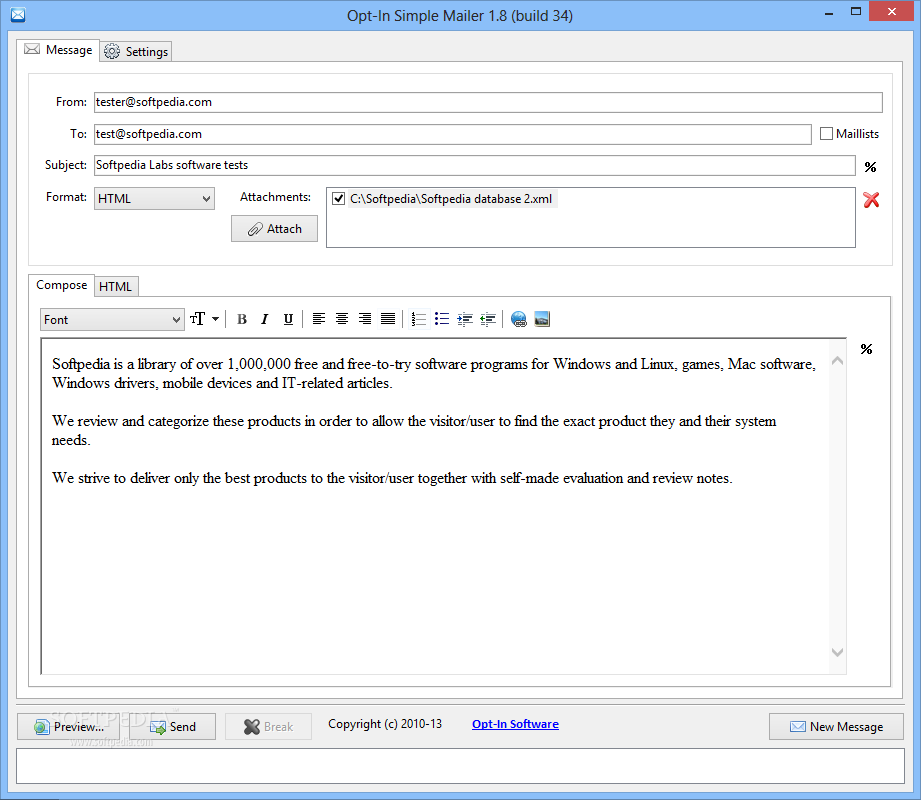Click the Send button
The image size is (921, 800).
(x=173, y=727)
